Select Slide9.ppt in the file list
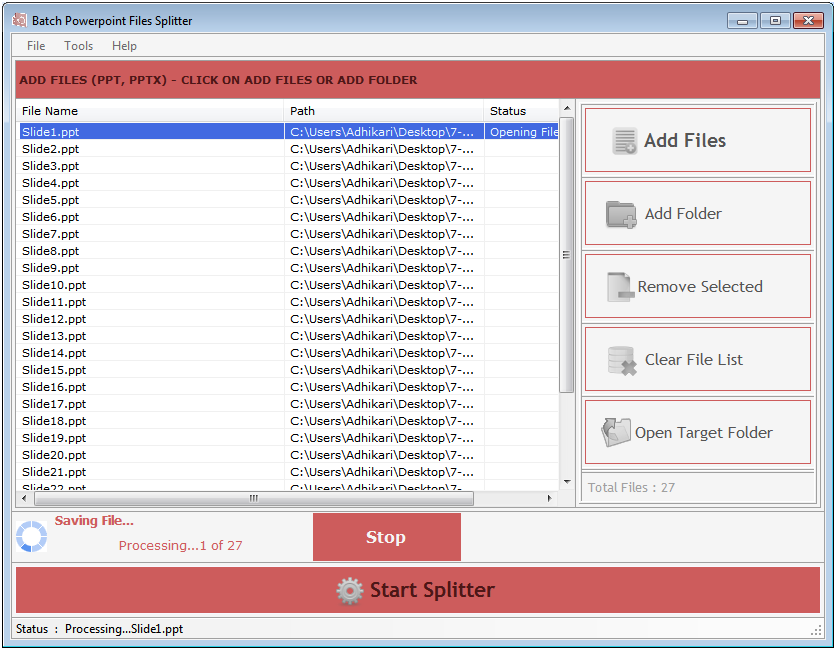This screenshot has width=836, height=650. [50, 268]
